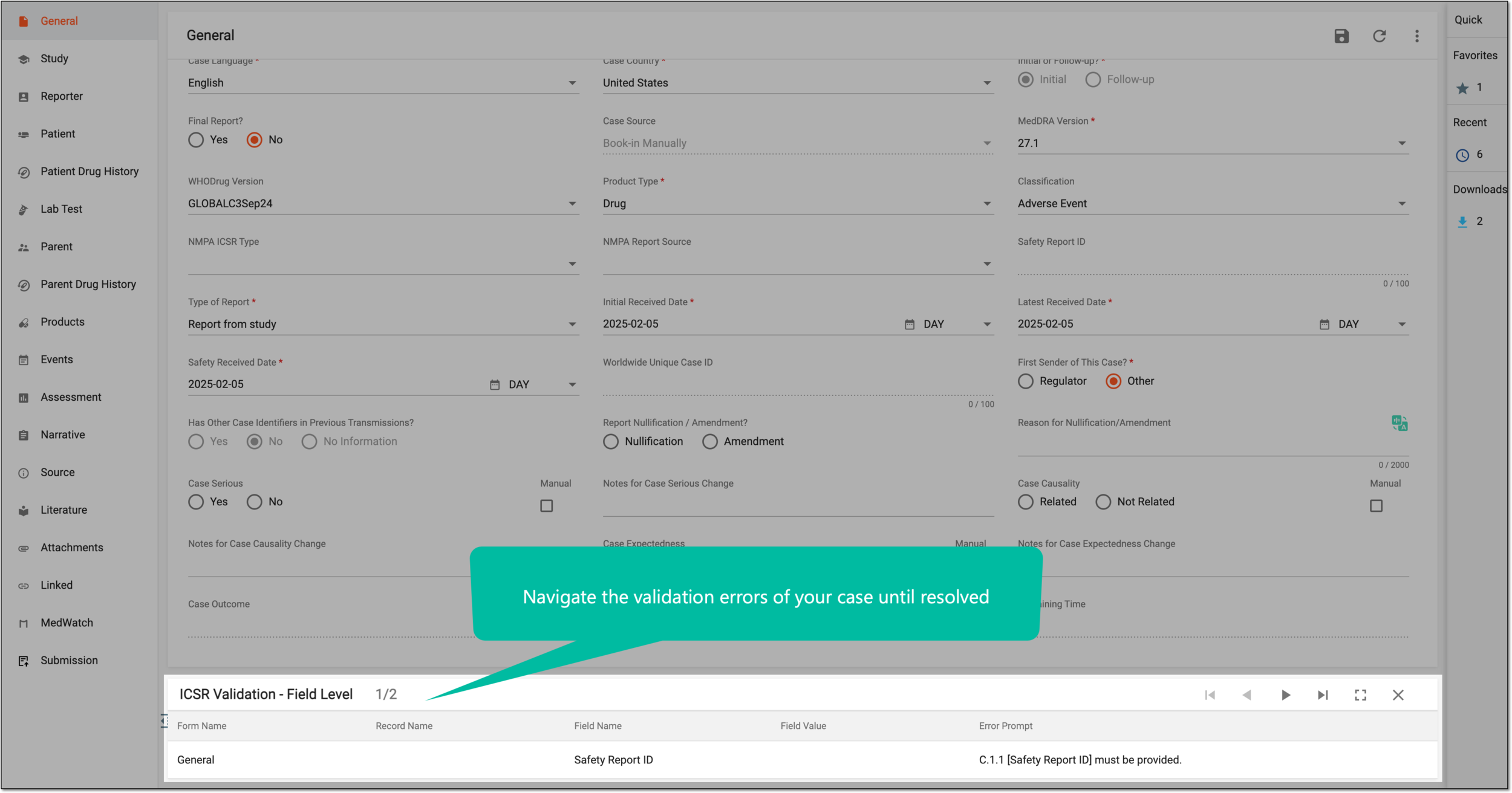Open calendar picker for Safety Received Date
1512x793 pixels.
[x=494, y=384]
